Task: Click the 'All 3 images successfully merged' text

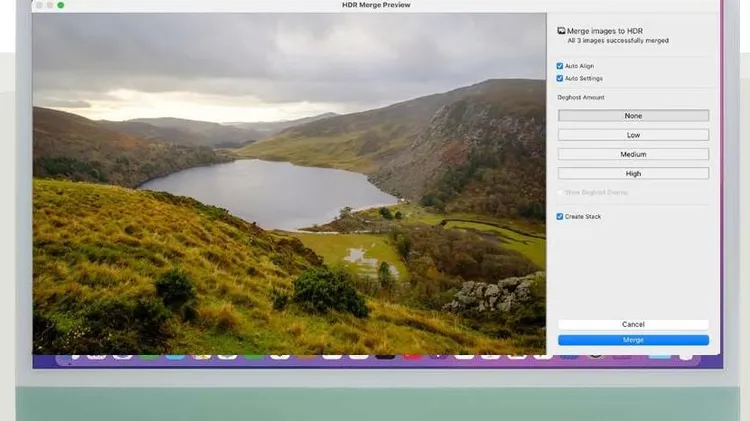Action: pos(618,41)
